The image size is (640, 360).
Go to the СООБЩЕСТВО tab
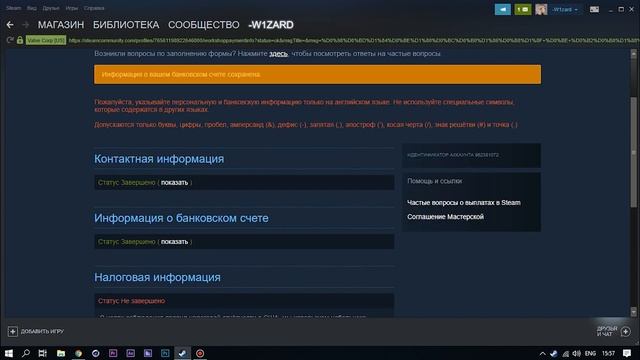[x=204, y=25]
